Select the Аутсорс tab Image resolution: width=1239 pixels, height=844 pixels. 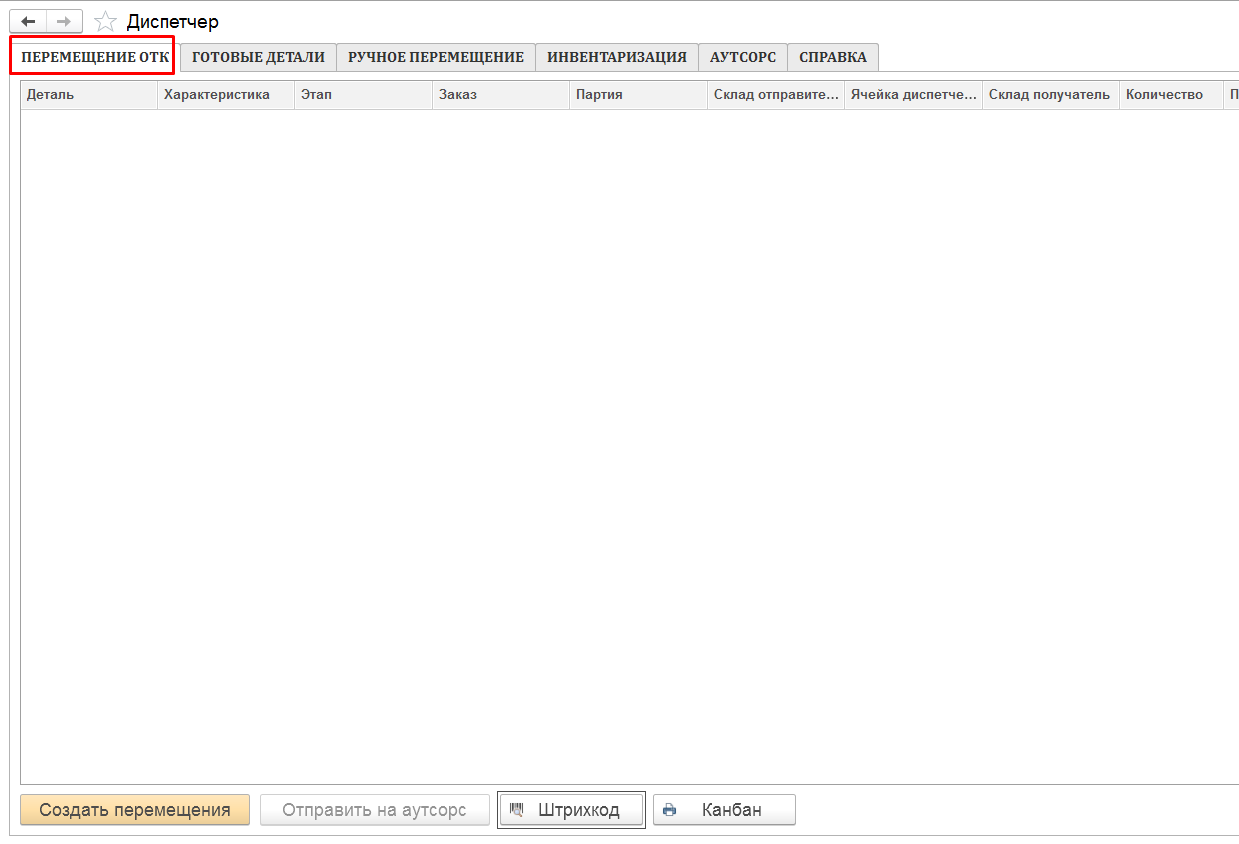coord(742,57)
